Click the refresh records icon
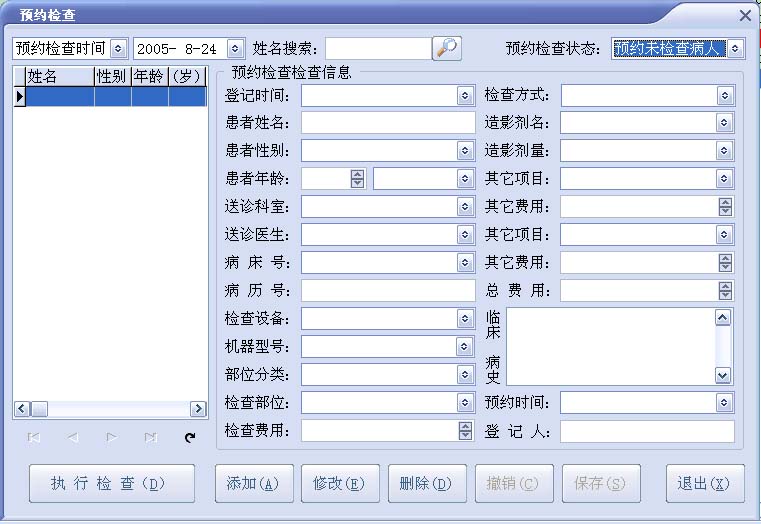 coord(190,438)
